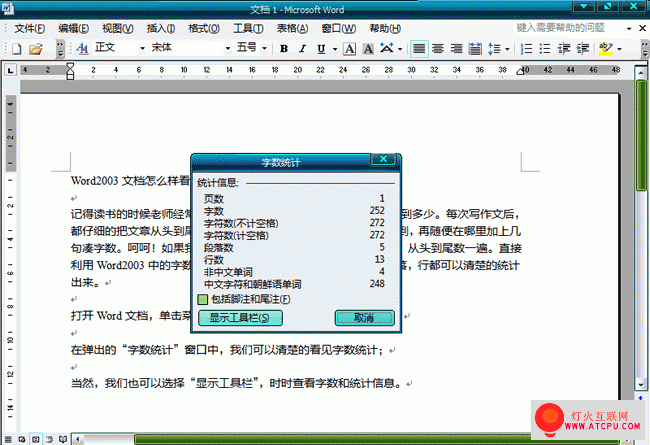650x445 pixels.
Task: Align text left and right justified
Action: click(419, 49)
